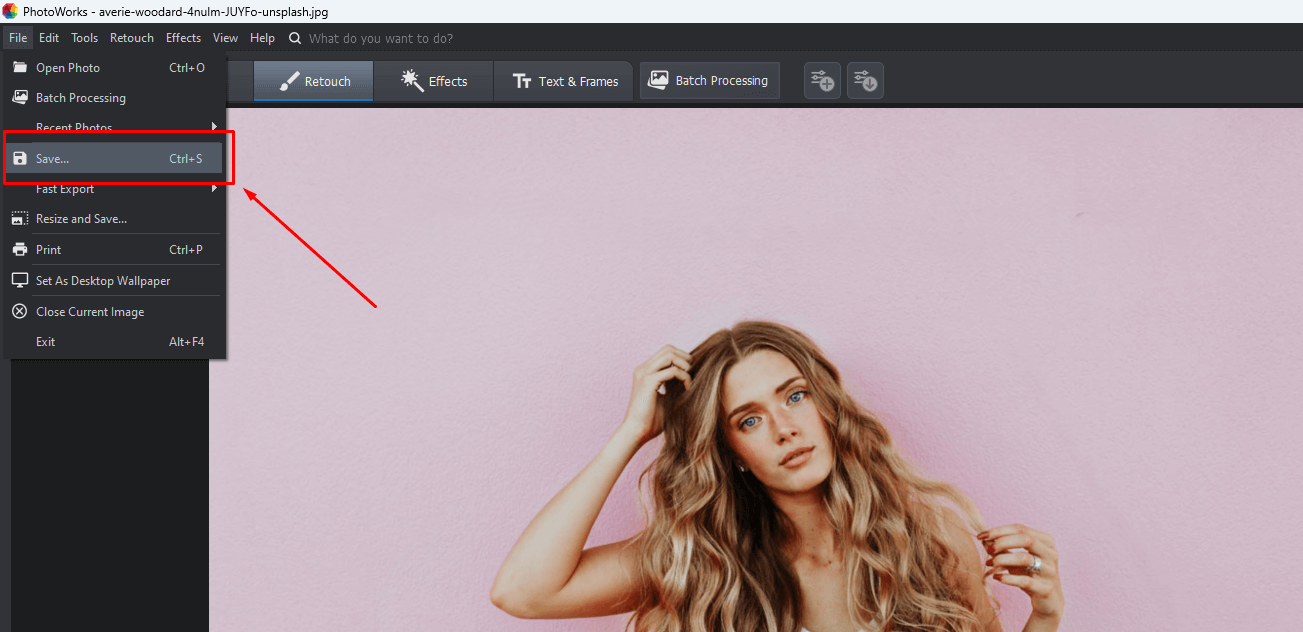1303x632 pixels.
Task: Select Resize and Save... menu entry
Action: click(x=114, y=219)
